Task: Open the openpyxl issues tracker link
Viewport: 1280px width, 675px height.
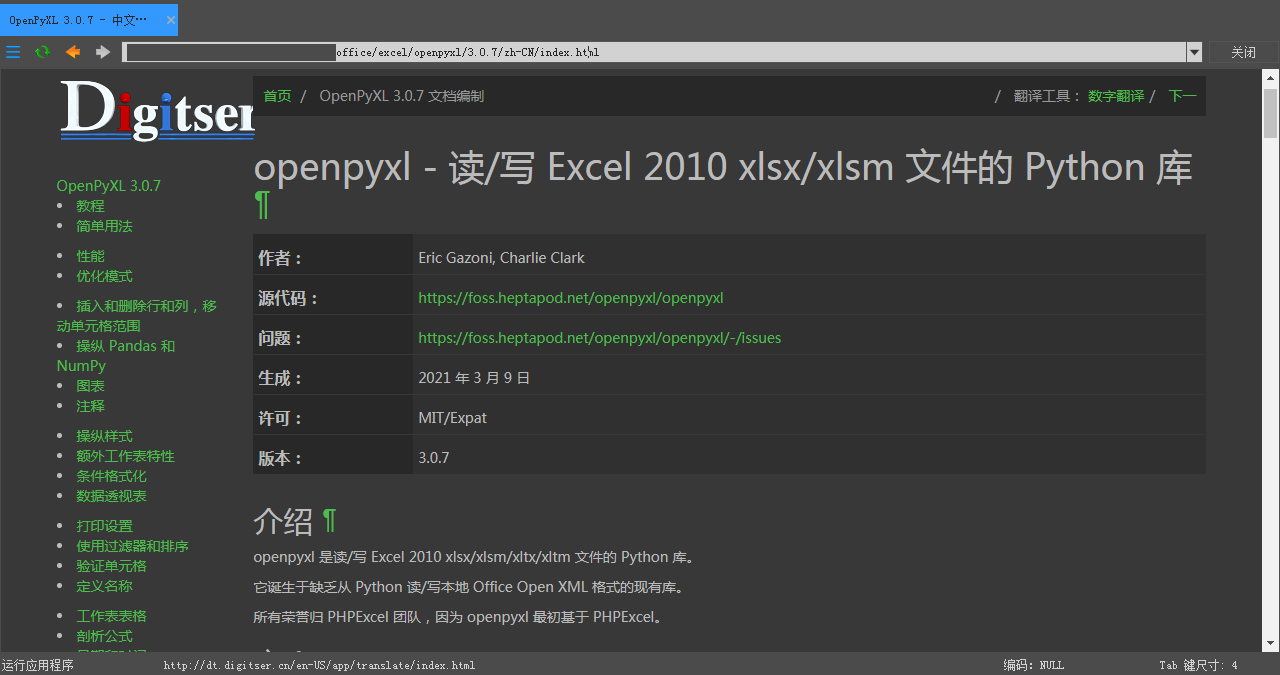Action: [600, 337]
